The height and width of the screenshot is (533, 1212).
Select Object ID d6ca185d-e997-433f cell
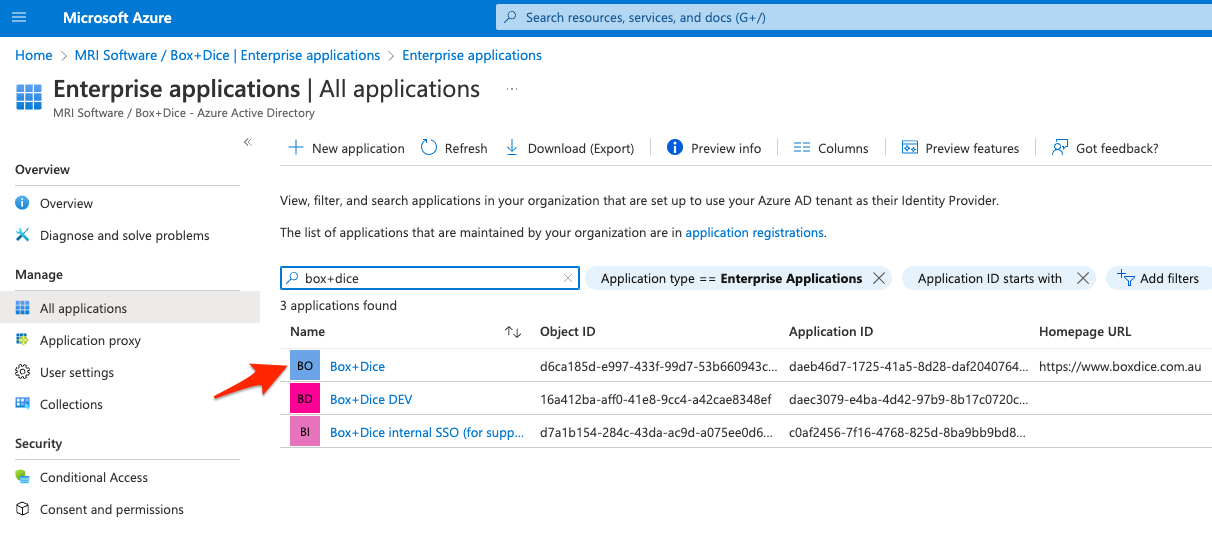[x=659, y=366]
